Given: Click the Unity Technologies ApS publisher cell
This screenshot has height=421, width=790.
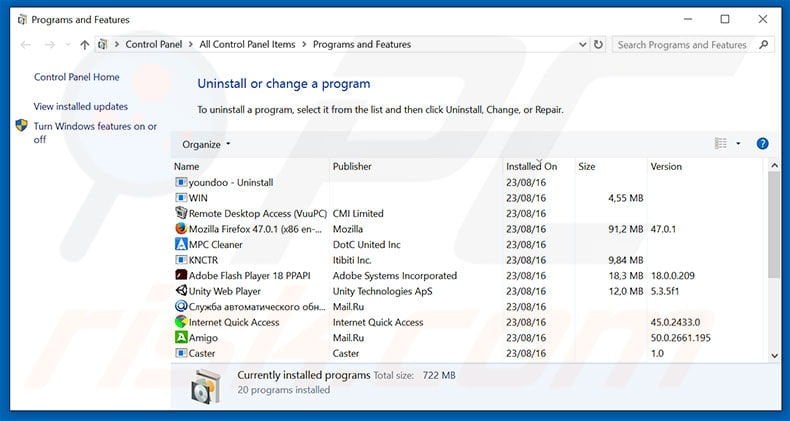Looking at the screenshot, I should click(382, 291).
